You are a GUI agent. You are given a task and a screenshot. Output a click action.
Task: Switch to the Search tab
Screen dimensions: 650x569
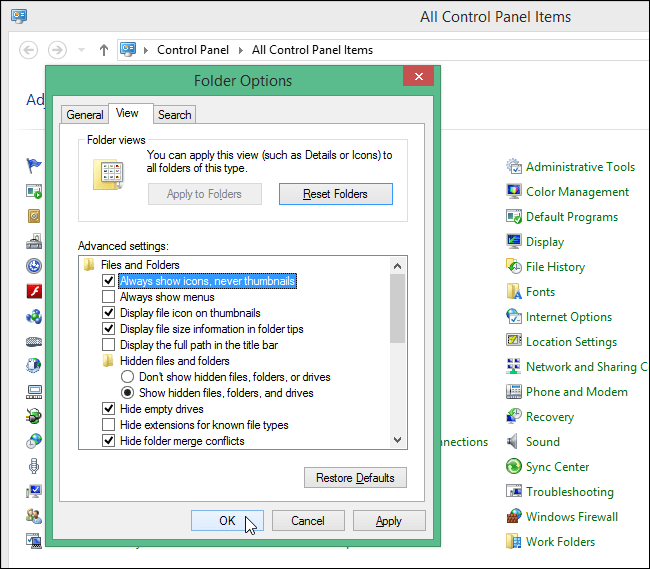tap(174, 115)
